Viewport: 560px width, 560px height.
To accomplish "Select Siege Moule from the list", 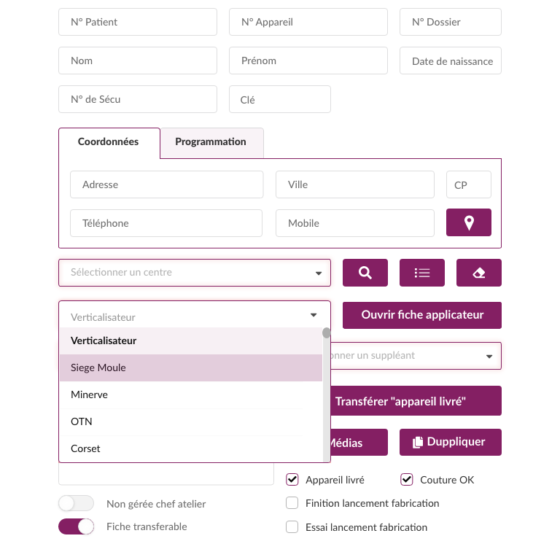I will (x=191, y=368).
